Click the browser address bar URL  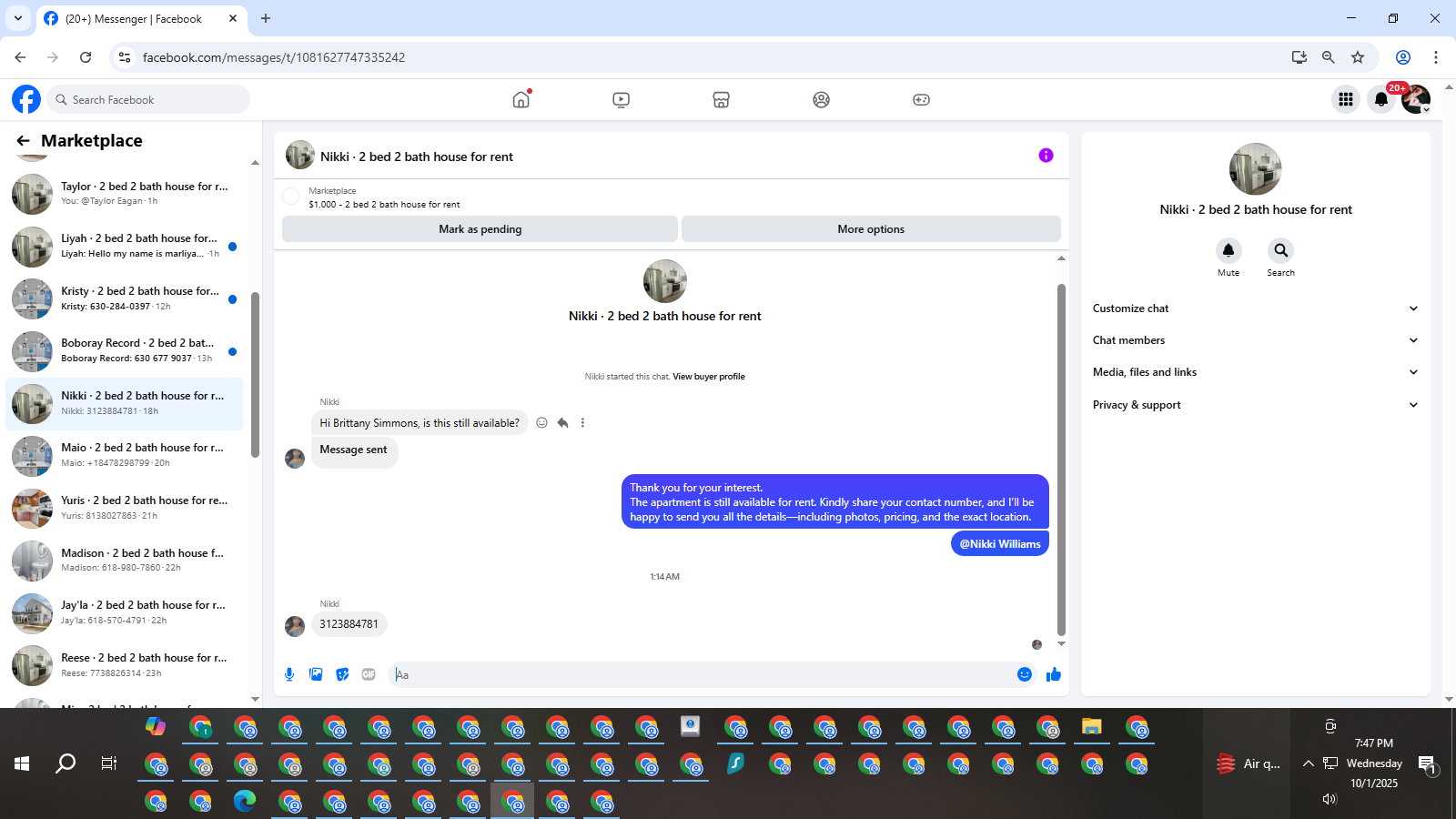point(274,57)
